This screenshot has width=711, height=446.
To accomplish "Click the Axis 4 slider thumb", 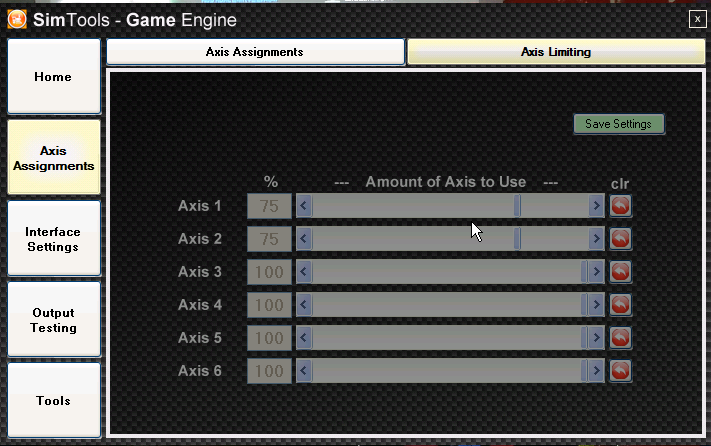I will coord(584,305).
